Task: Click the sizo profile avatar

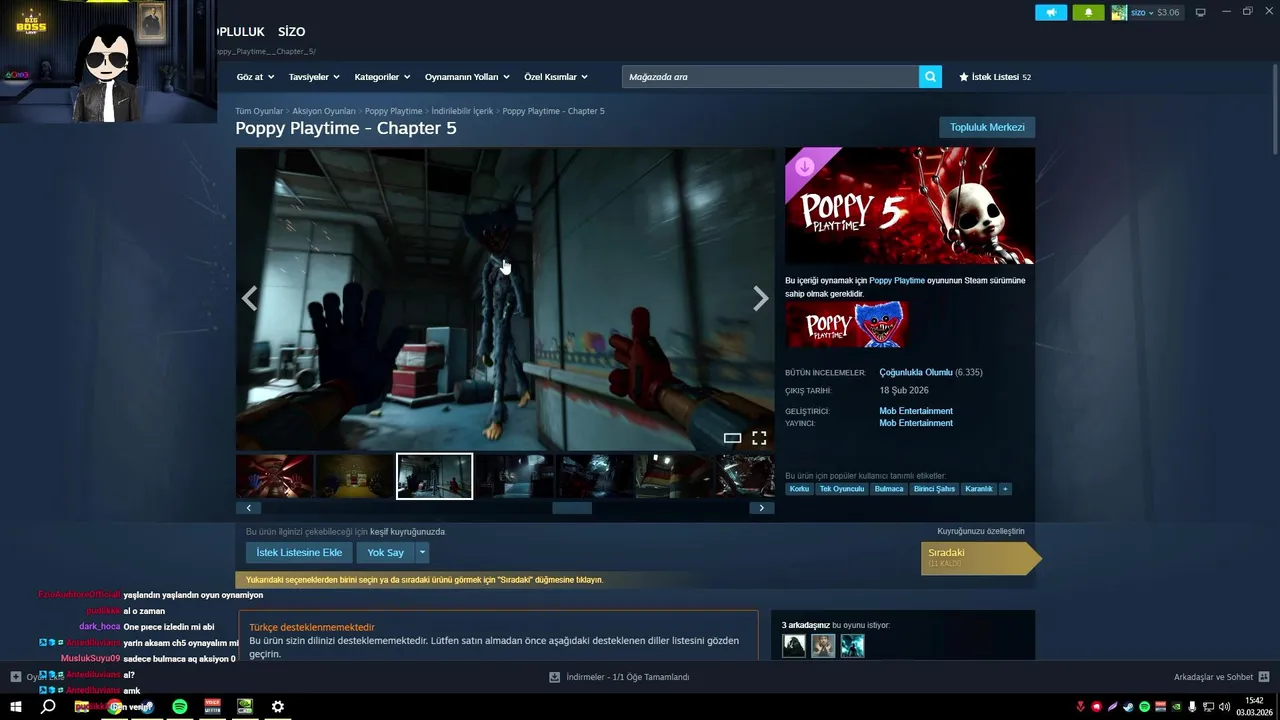Action: (1119, 12)
